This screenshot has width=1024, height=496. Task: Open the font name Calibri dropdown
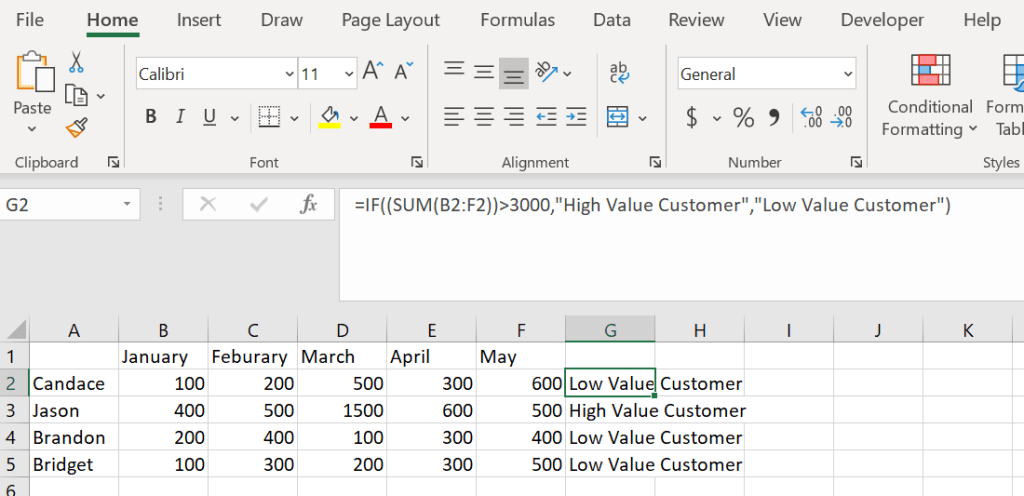[x=290, y=74]
